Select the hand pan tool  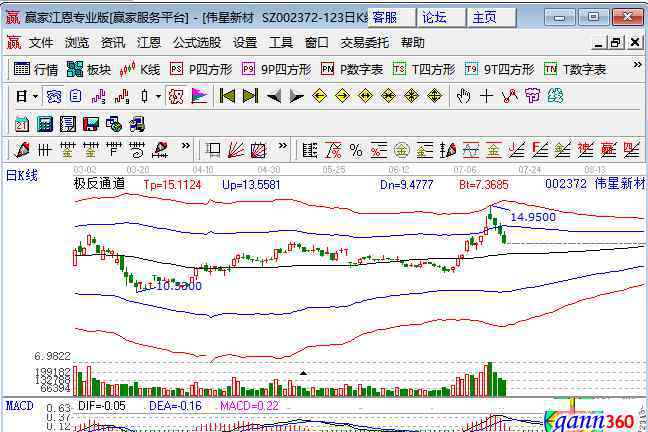tap(463, 96)
